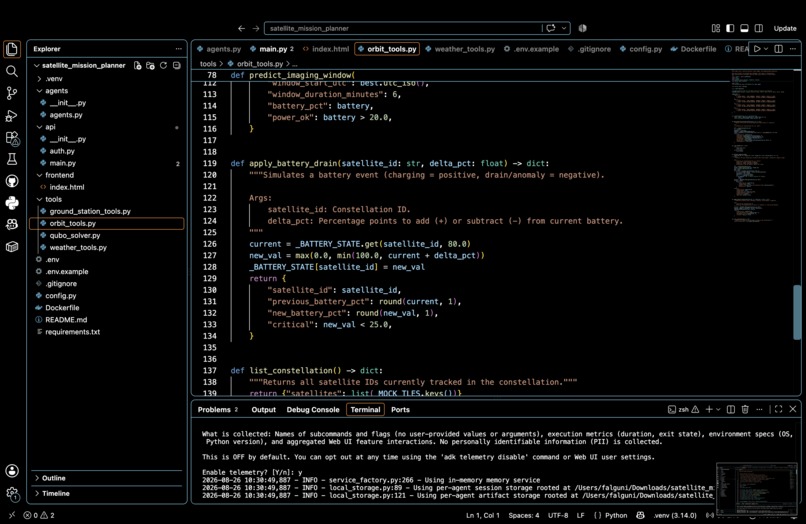Expand the Timeline section
This screenshot has width=806, height=524.
(107, 493)
